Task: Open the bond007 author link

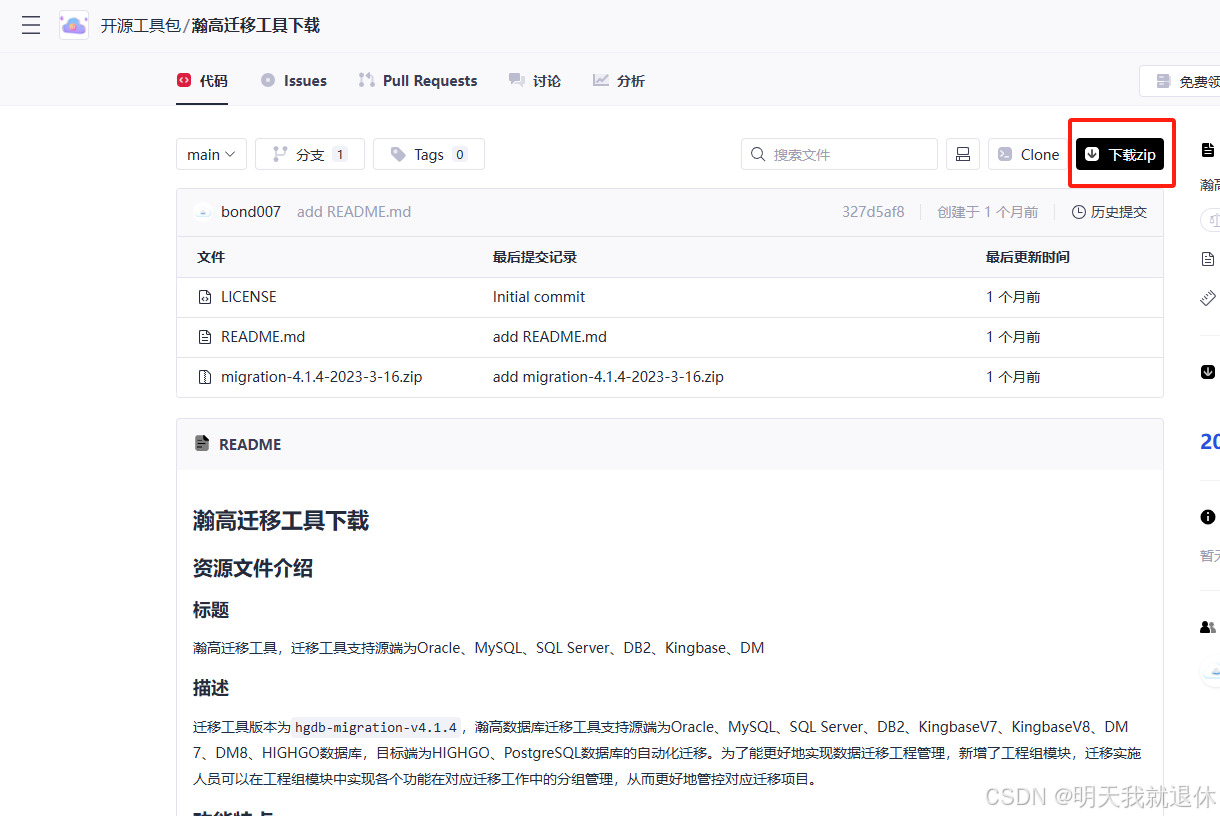Action: (x=251, y=212)
